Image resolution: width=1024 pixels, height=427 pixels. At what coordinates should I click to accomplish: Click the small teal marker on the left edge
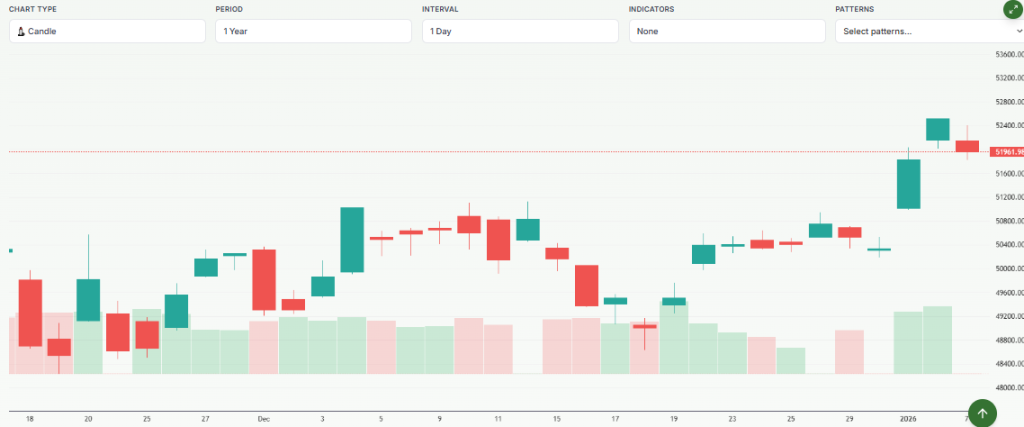point(10,250)
